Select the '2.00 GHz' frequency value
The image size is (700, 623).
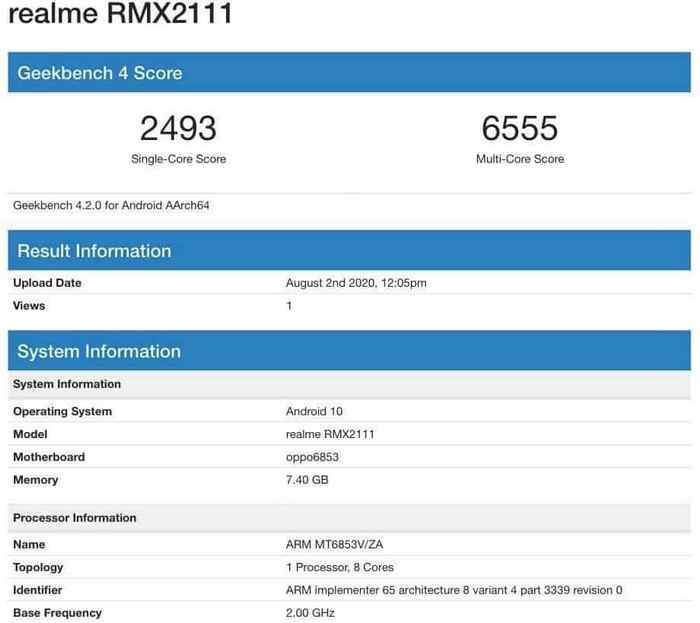[310, 613]
